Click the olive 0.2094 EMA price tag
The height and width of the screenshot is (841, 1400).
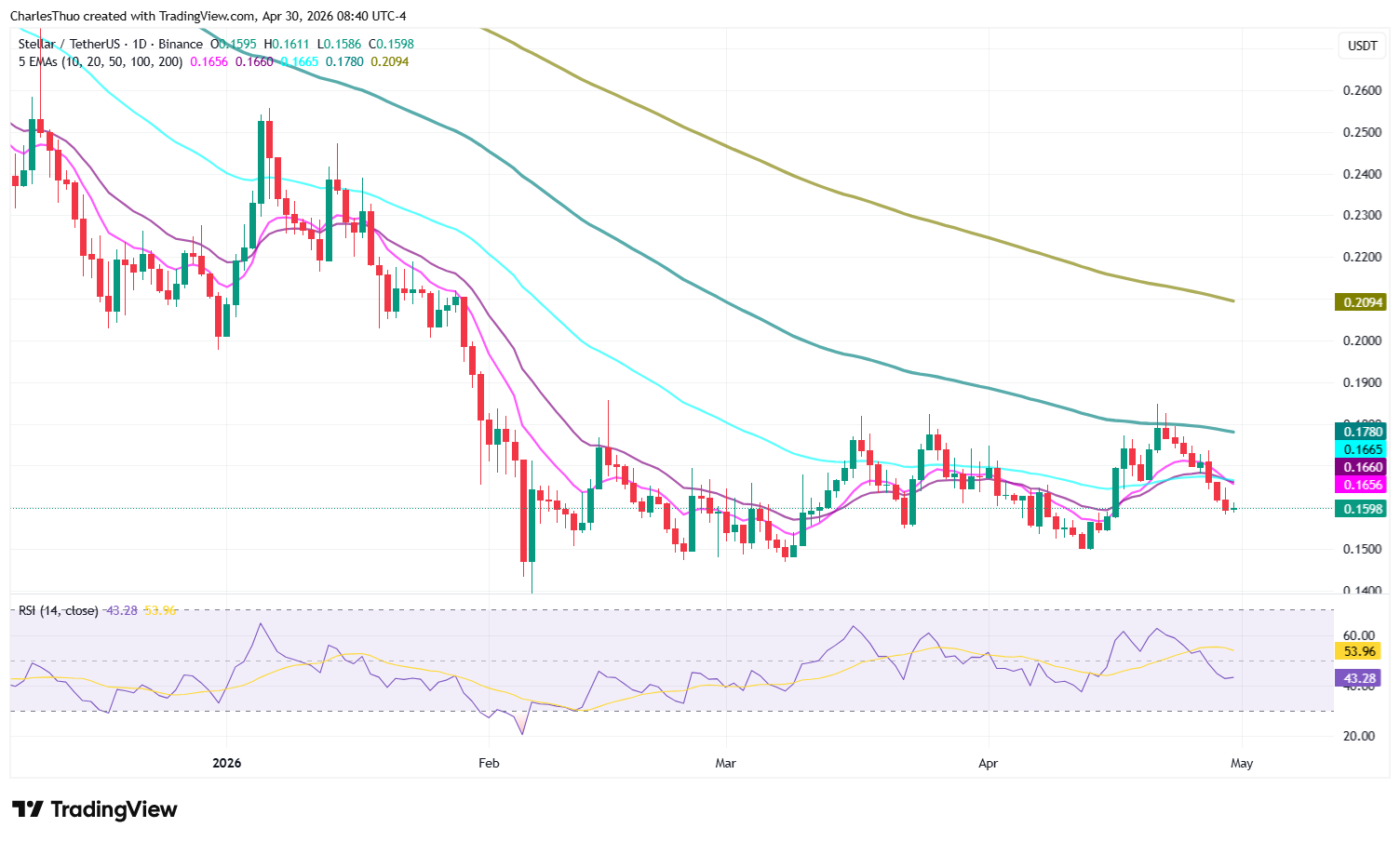pos(1360,301)
